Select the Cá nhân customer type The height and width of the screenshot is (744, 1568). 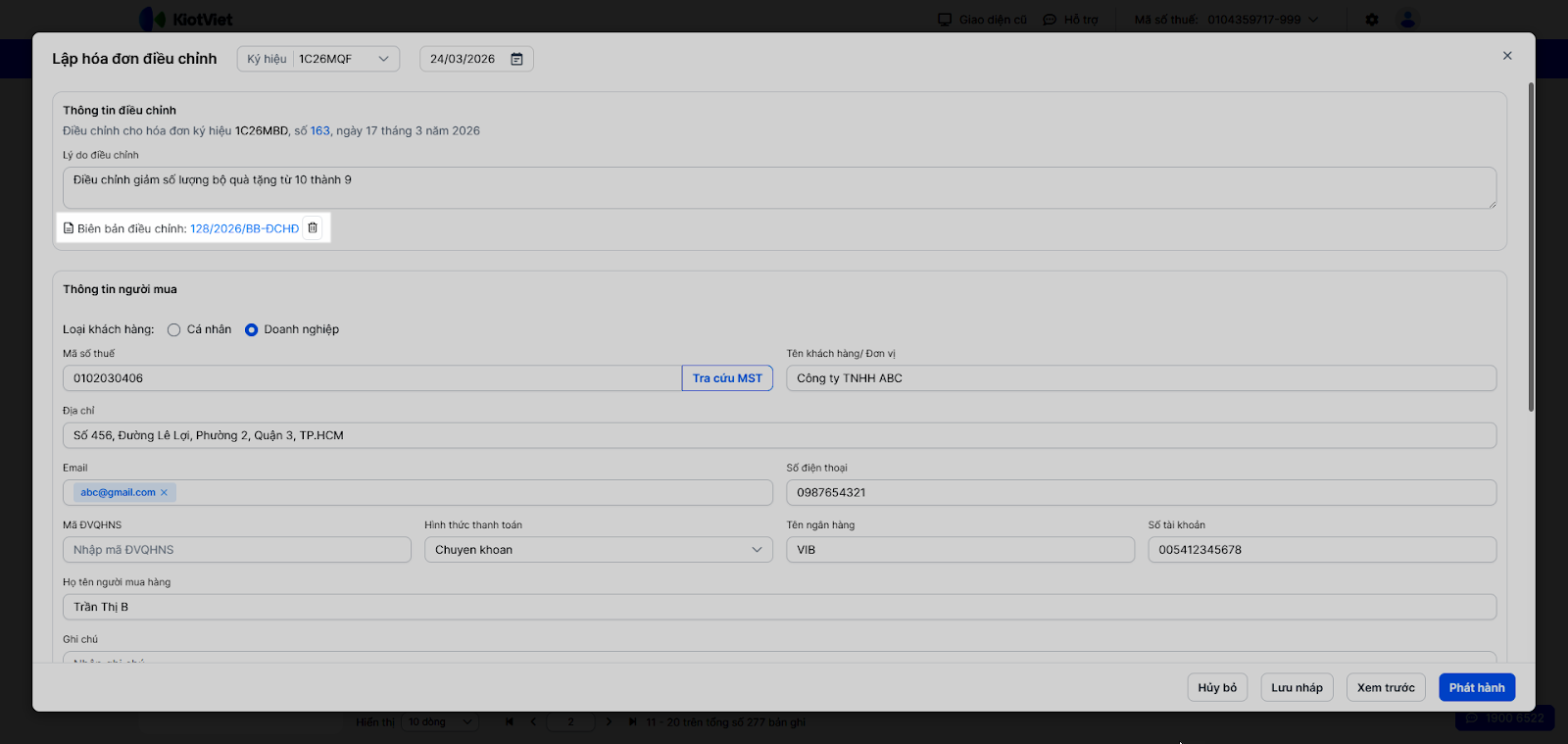[x=174, y=330]
